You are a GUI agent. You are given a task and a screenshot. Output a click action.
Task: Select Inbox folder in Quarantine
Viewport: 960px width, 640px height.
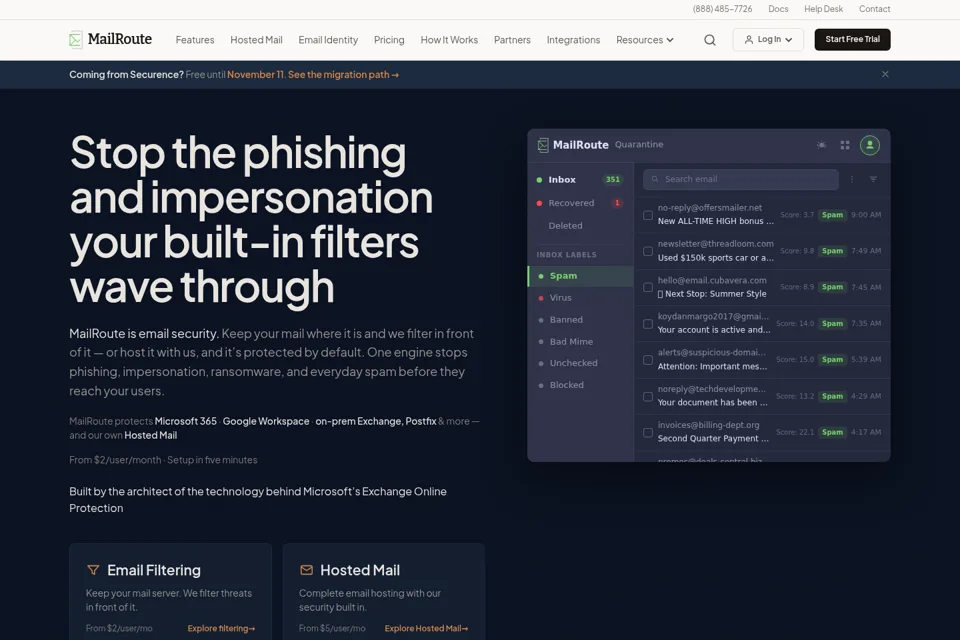[x=580, y=180]
